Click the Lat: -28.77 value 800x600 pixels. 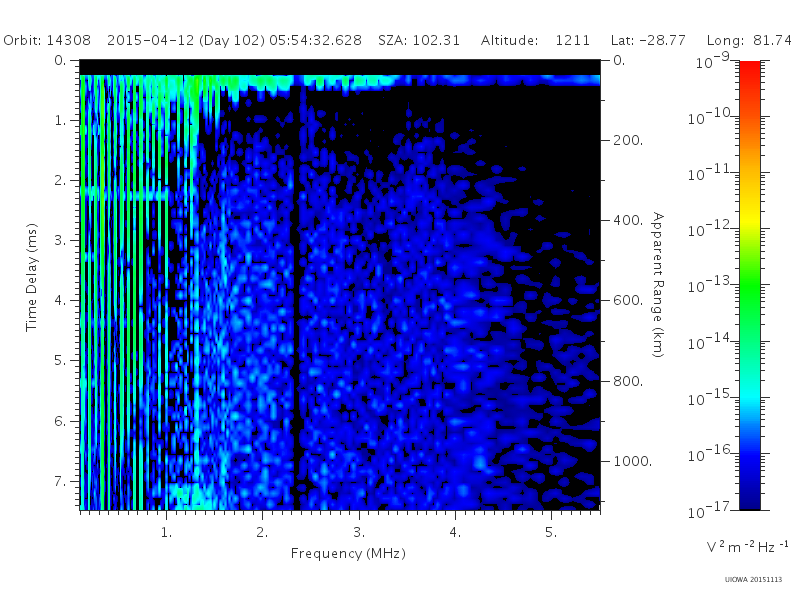[648, 40]
